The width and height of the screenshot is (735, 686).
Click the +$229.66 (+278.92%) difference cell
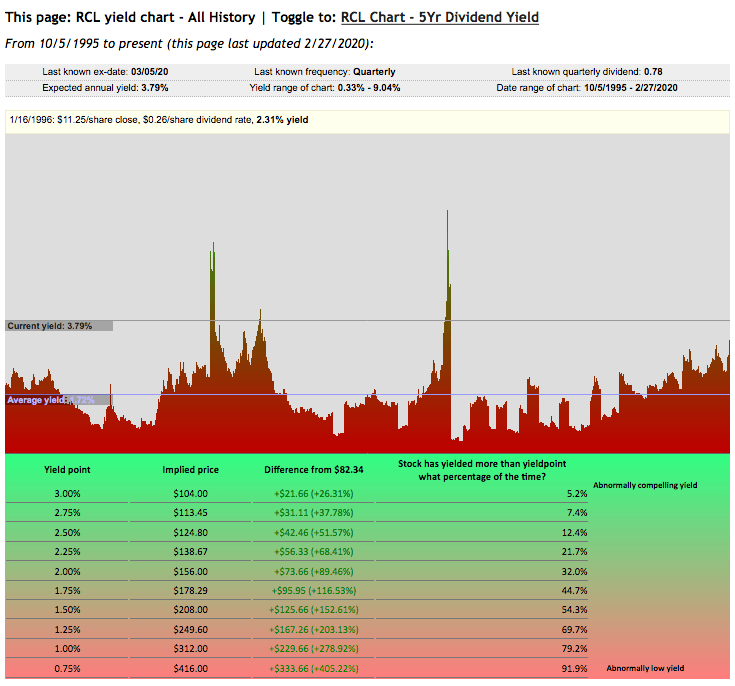pos(314,649)
